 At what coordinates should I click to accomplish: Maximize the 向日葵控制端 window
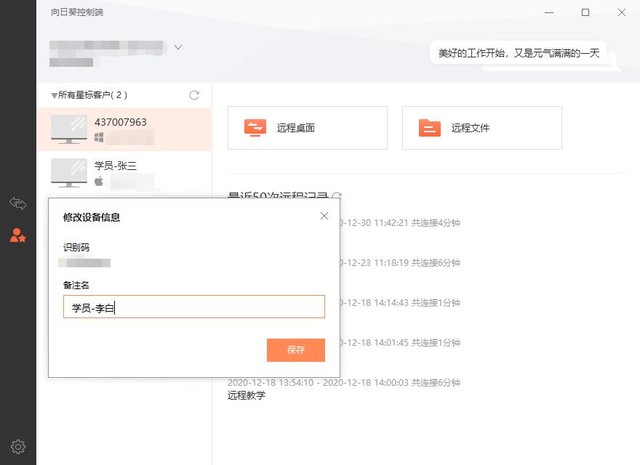[x=585, y=12]
